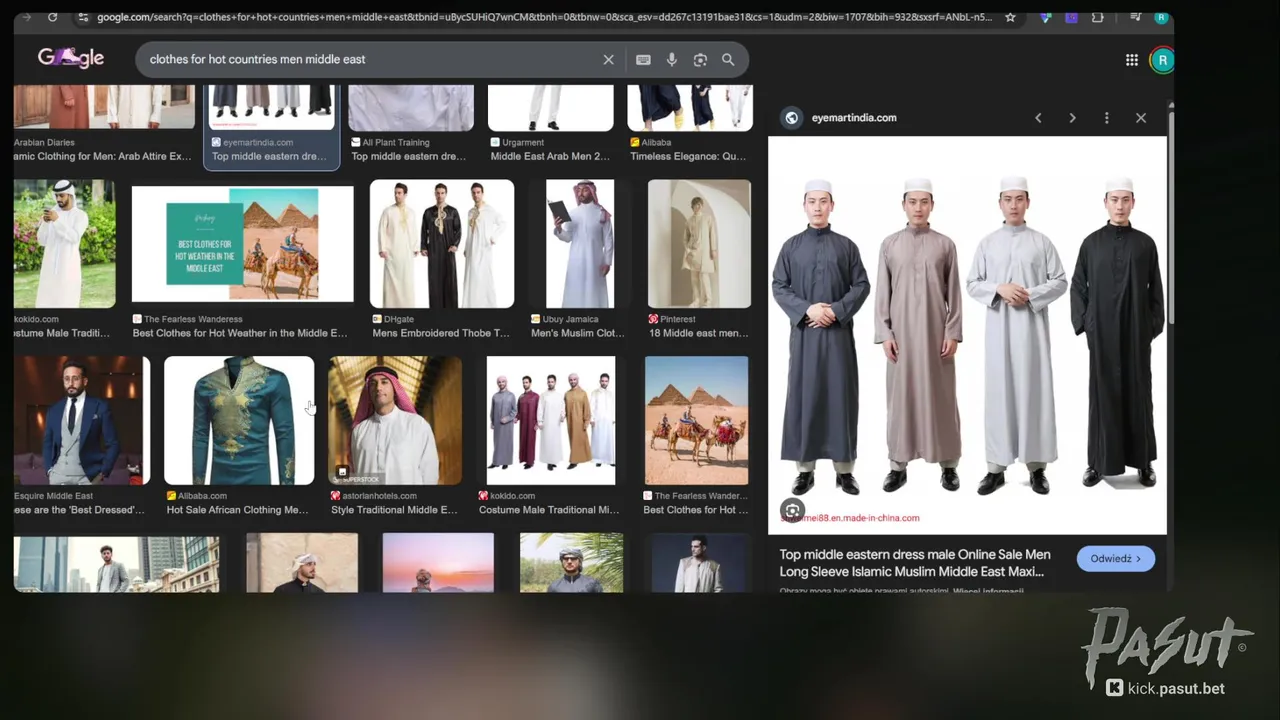Click 'The Fearless Wanderess' source label
Screen dimensions: 1280x720
(x=193, y=319)
